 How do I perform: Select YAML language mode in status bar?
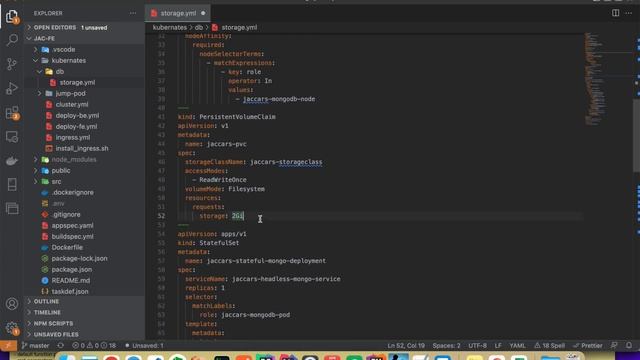click(517, 346)
